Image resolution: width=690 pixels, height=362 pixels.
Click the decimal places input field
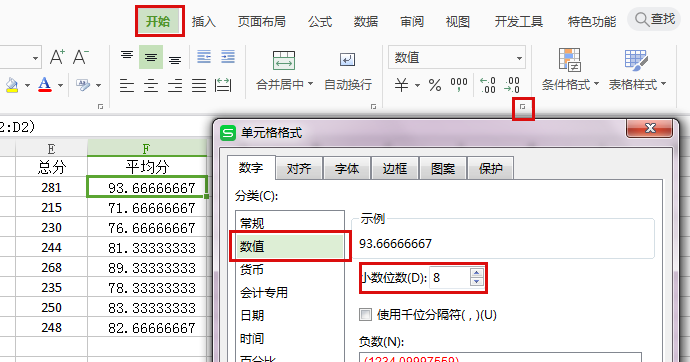coord(450,278)
